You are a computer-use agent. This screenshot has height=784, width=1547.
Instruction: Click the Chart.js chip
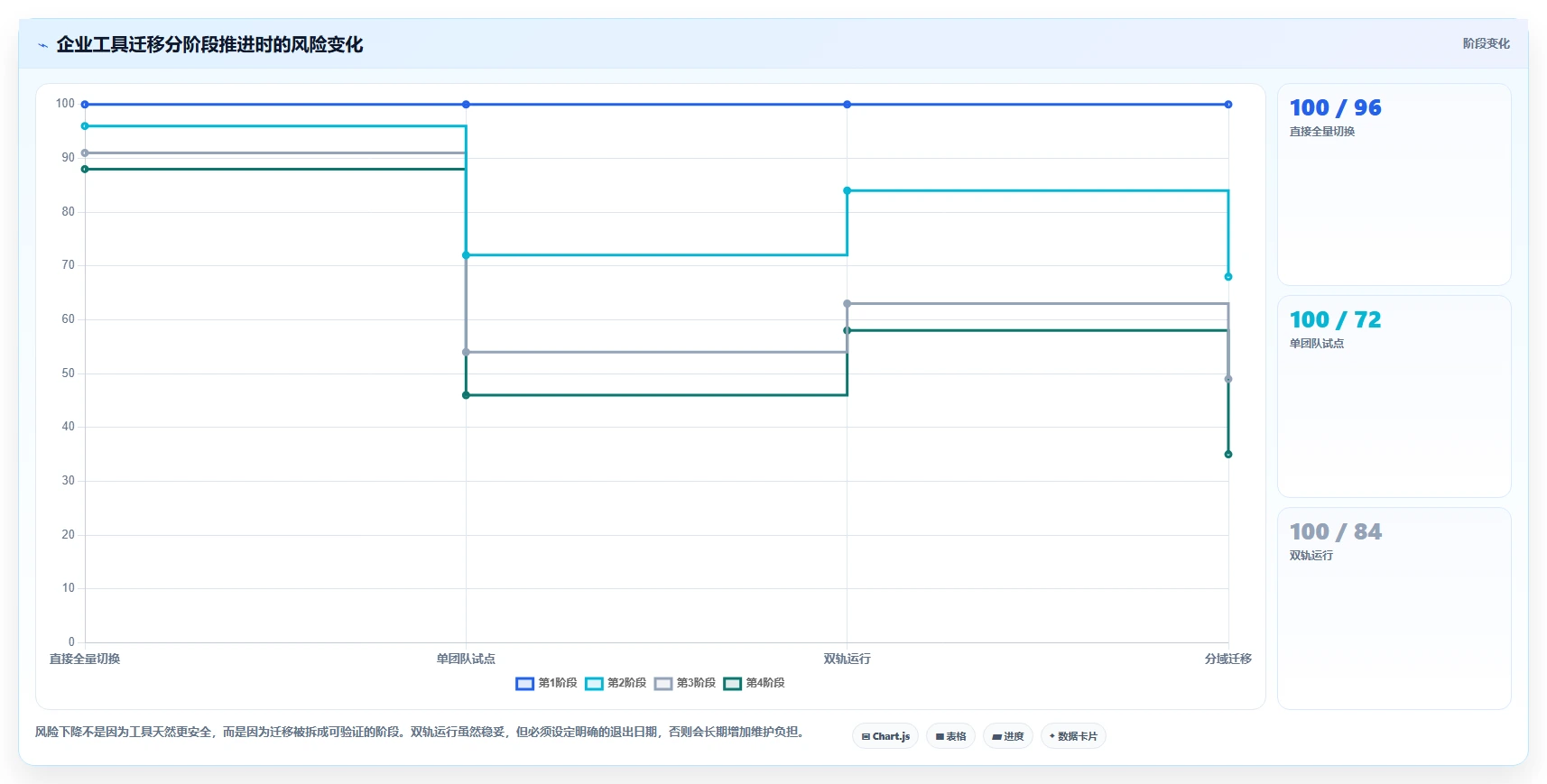(x=885, y=736)
